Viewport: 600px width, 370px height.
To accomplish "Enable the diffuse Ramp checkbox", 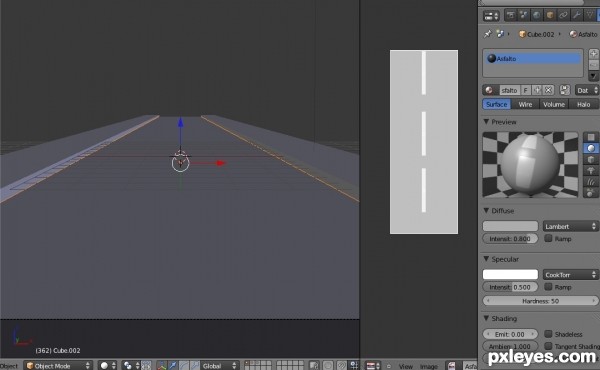I will [x=548, y=238].
